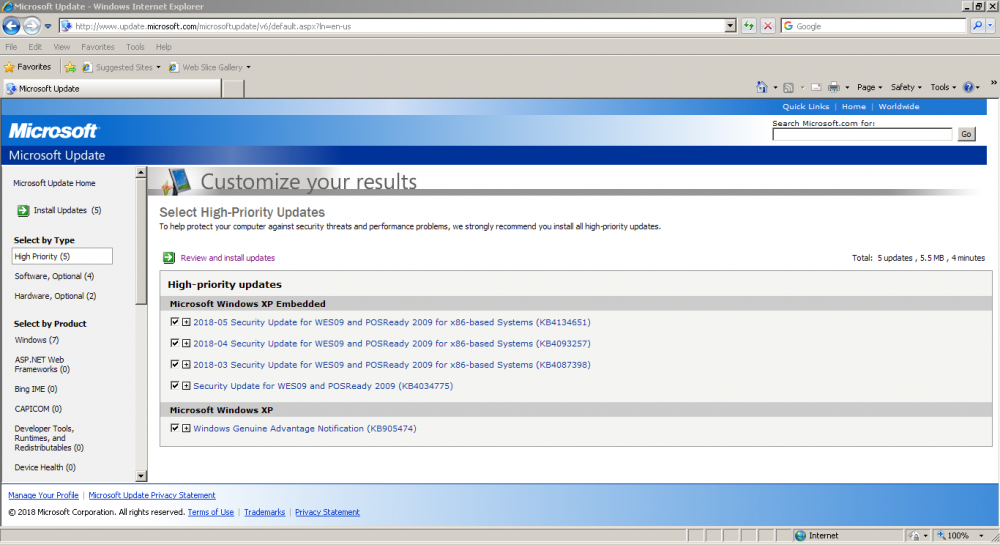1000x545 pixels.
Task: Expand details for the KB4087398 update
Action: pyautogui.click(x=186, y=365)
